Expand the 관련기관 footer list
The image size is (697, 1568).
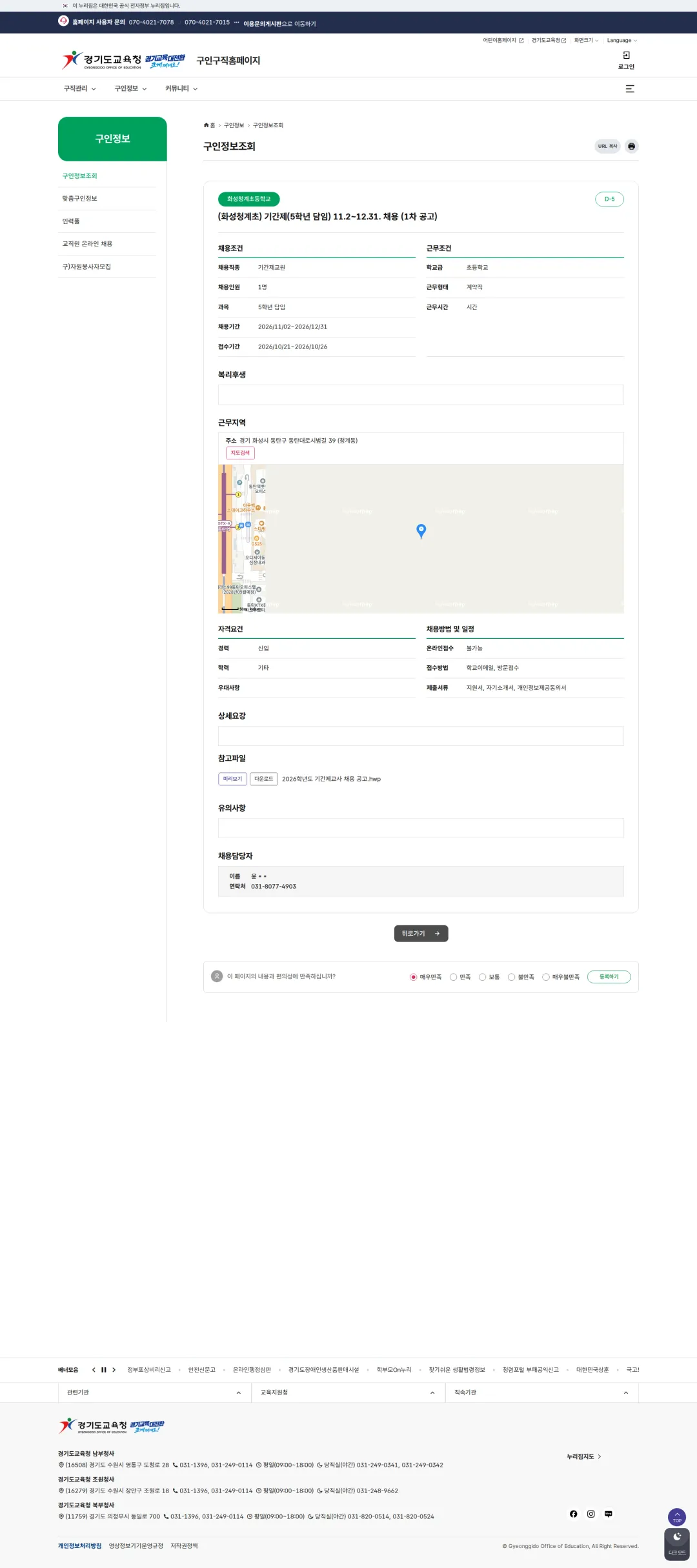tap(154, 1392)
